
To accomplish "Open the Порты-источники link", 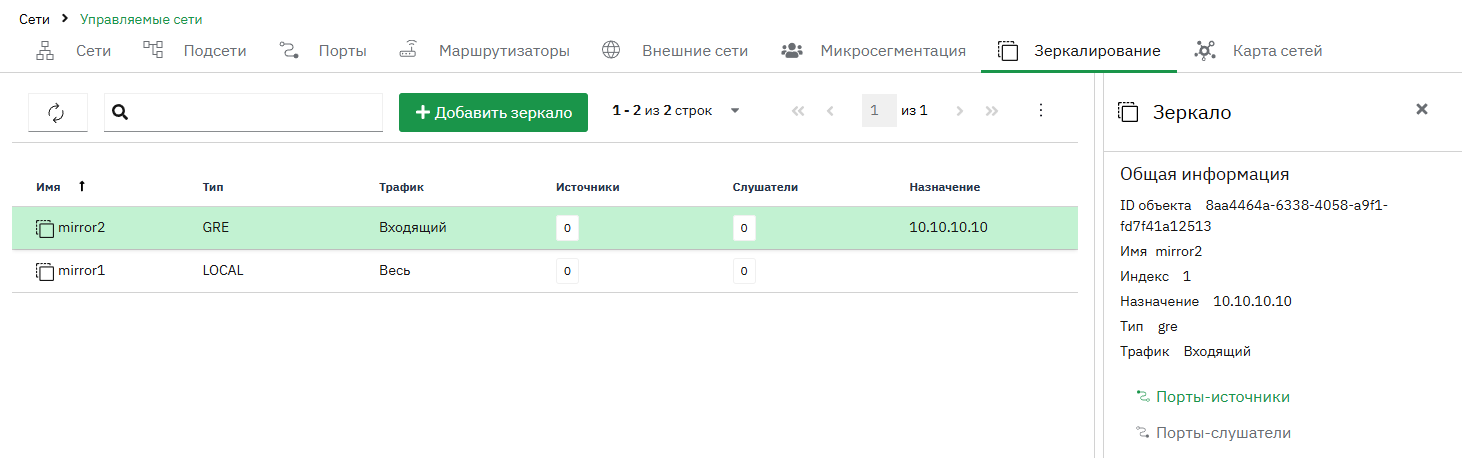I will [1222, 397].
